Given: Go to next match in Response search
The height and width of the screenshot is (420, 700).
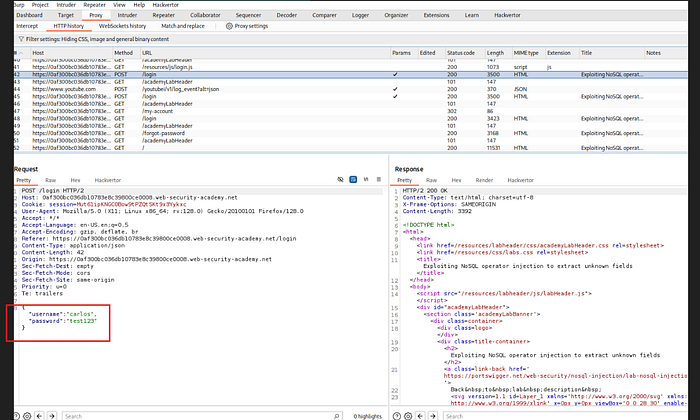Looking at the screenshot, I should pos(433,416).
